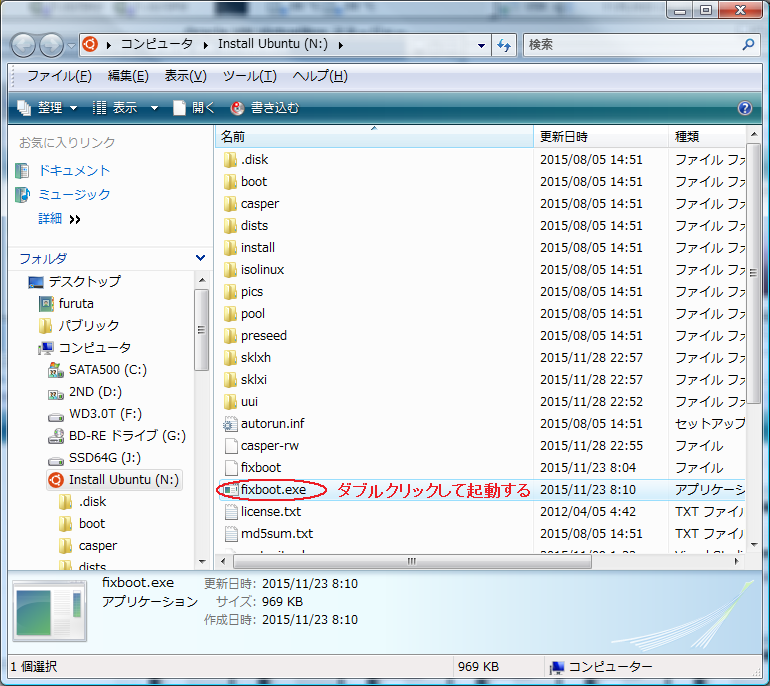The height and width of the screenshot is (686, 770).
Task: Select the fixboot file without extension
Action: (x=260, y=467)
